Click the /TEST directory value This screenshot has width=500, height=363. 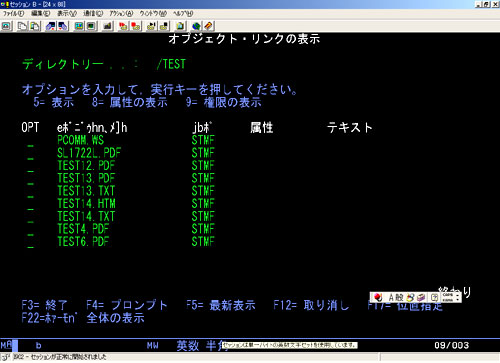[171, 64]
